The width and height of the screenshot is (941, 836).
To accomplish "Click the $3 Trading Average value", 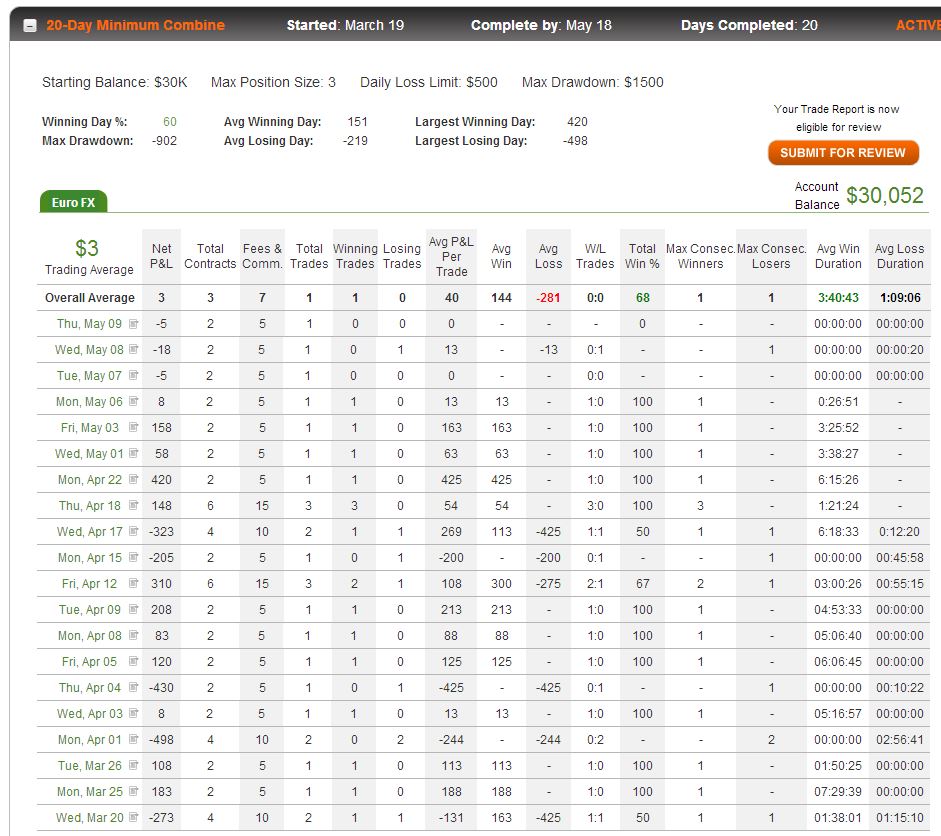I will click(87, 248).
